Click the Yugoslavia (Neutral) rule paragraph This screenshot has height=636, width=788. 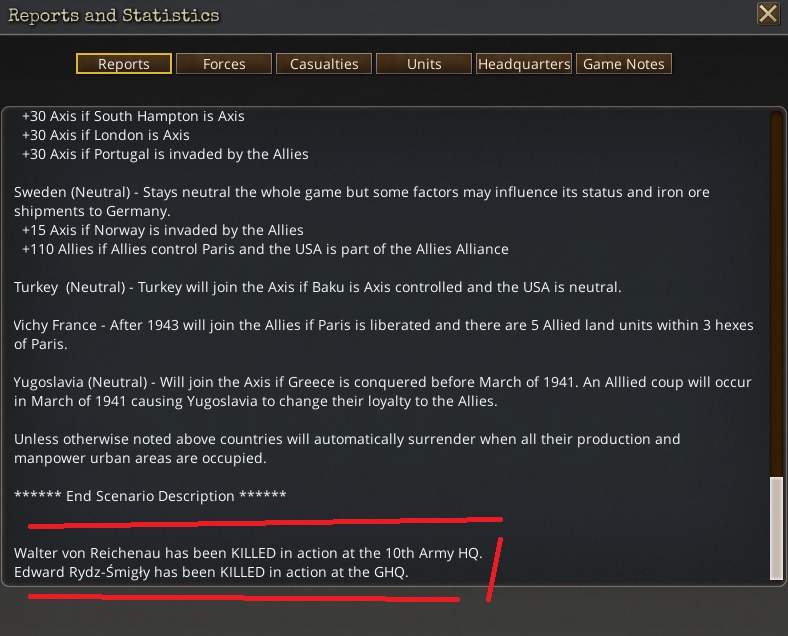click(382, 391)
